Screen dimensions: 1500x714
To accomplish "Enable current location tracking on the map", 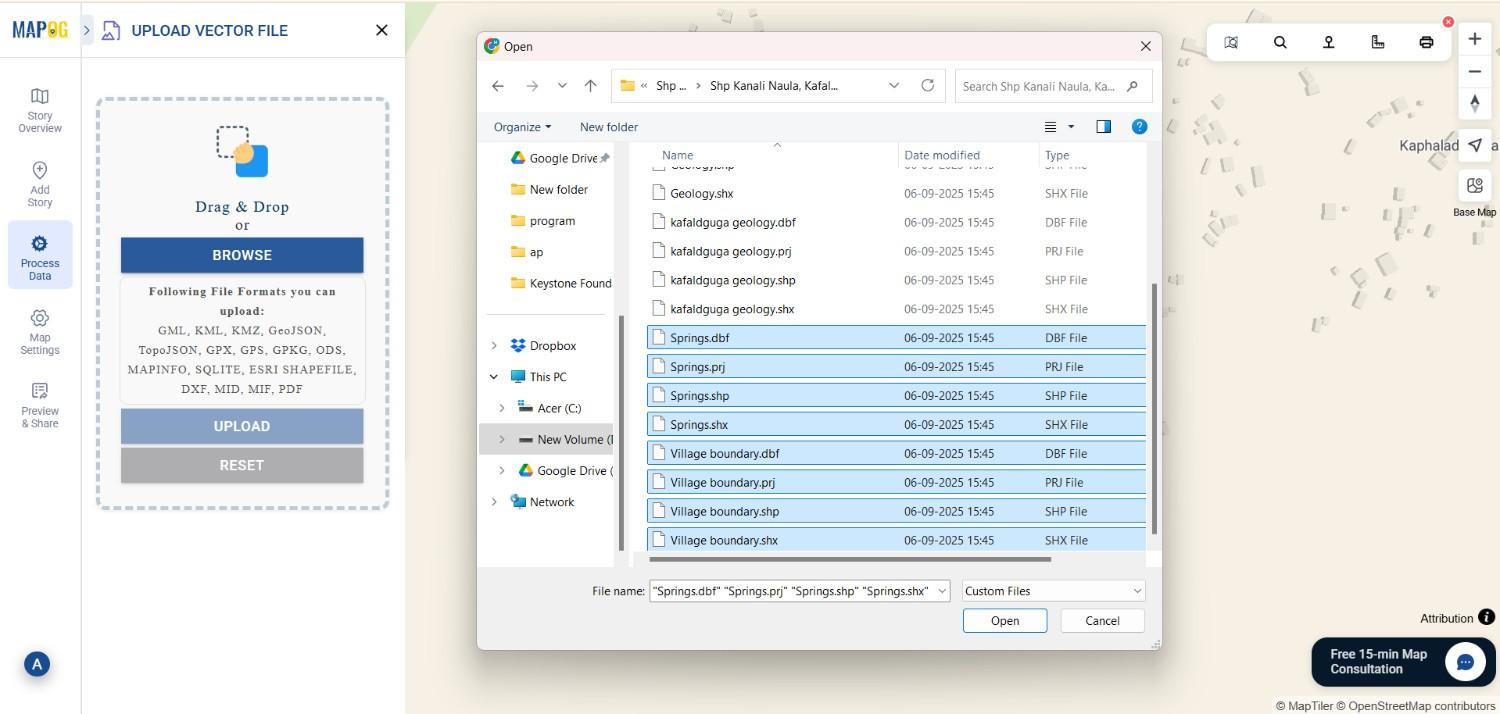I will click(1474, 144).
